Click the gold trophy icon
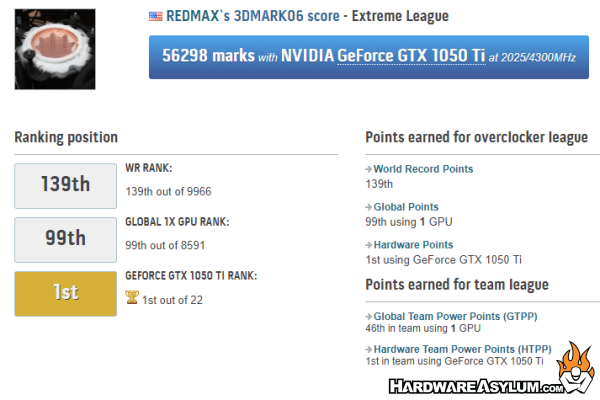Screen dimensions: 600x400 132,297
